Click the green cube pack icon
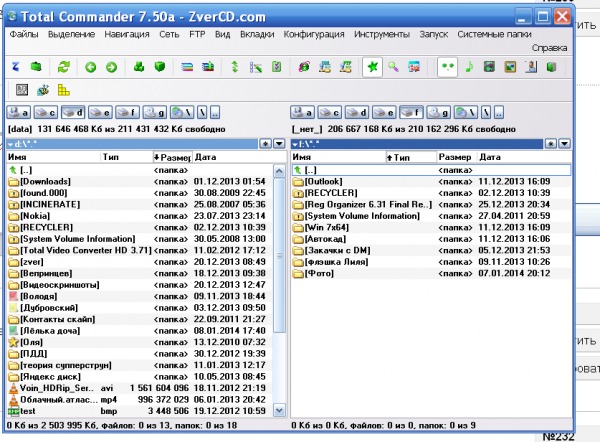This screenshot has height=442, width=600. tap(159, 67)
